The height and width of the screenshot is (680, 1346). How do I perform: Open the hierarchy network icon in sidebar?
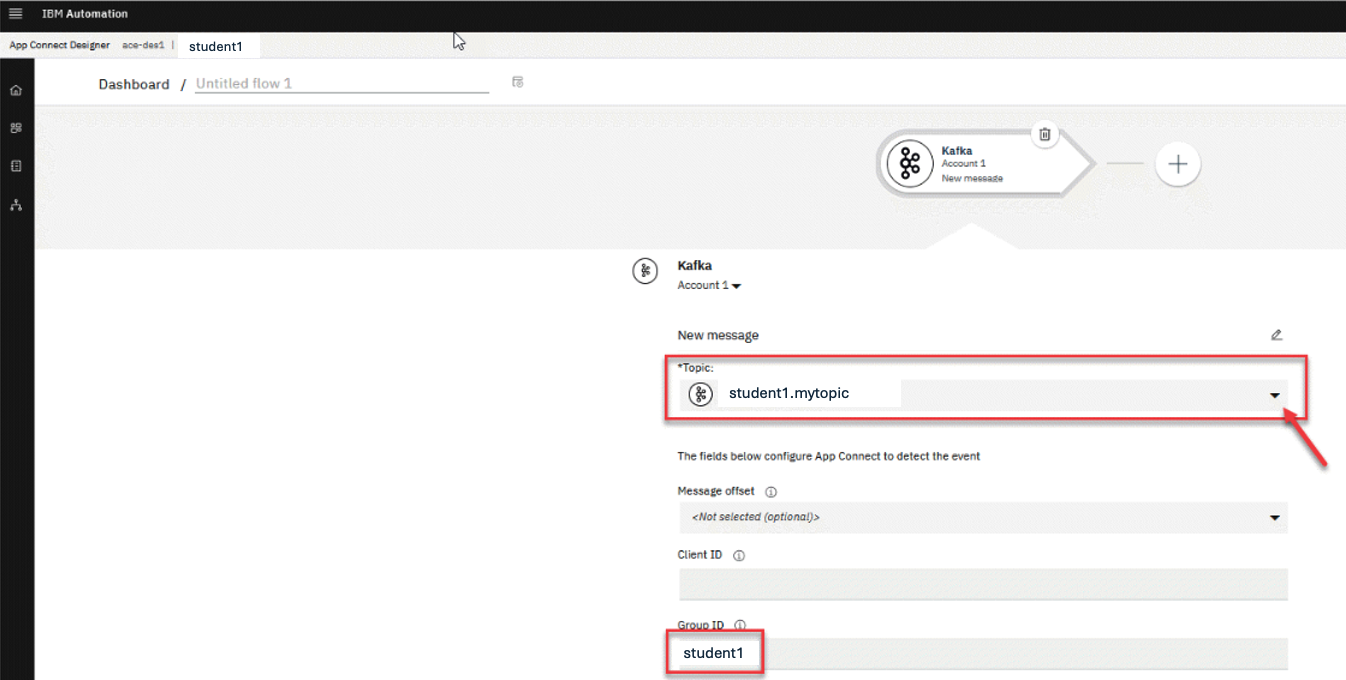tap(16, 205)
